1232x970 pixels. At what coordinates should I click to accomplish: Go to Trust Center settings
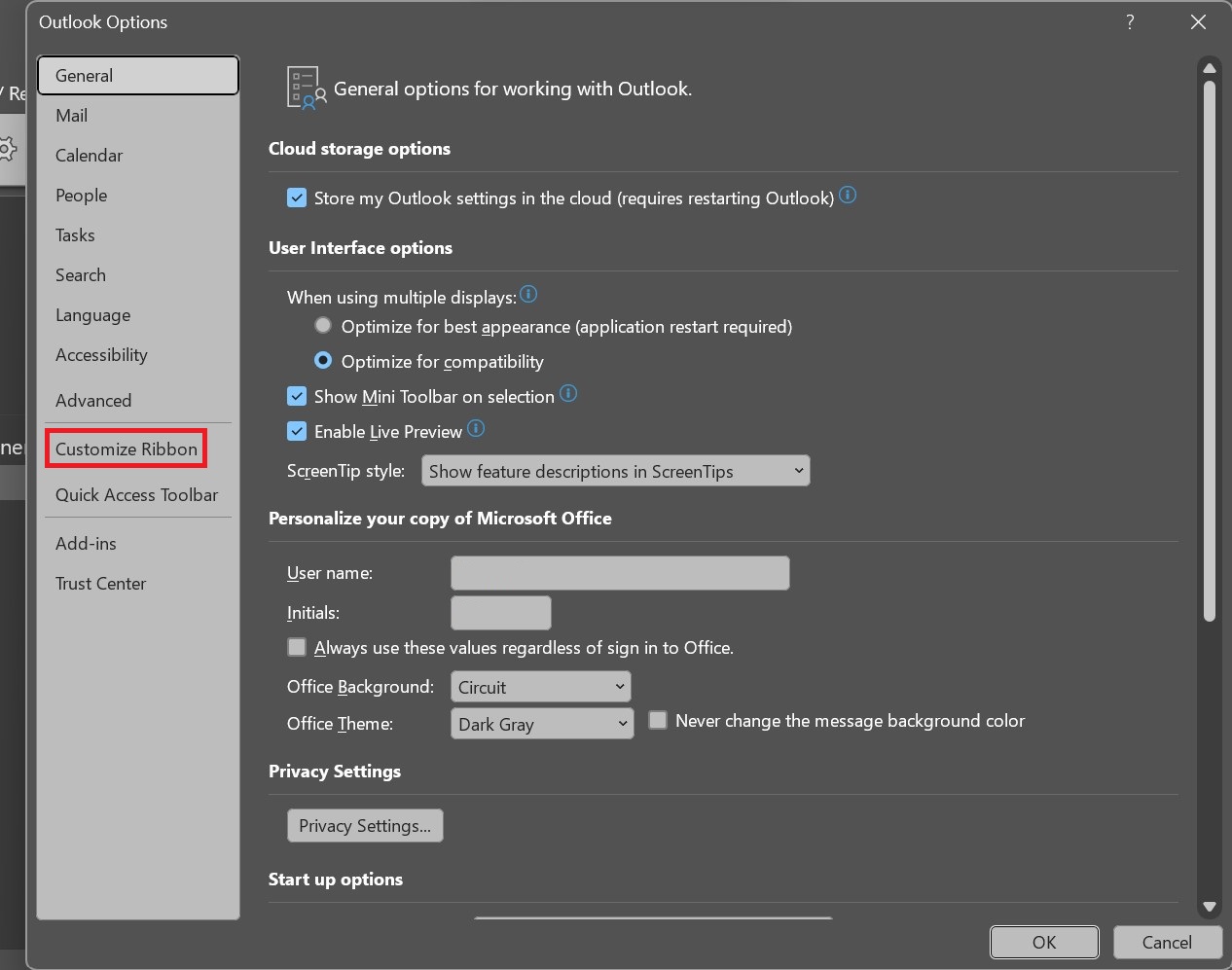[x=101, y=584]
